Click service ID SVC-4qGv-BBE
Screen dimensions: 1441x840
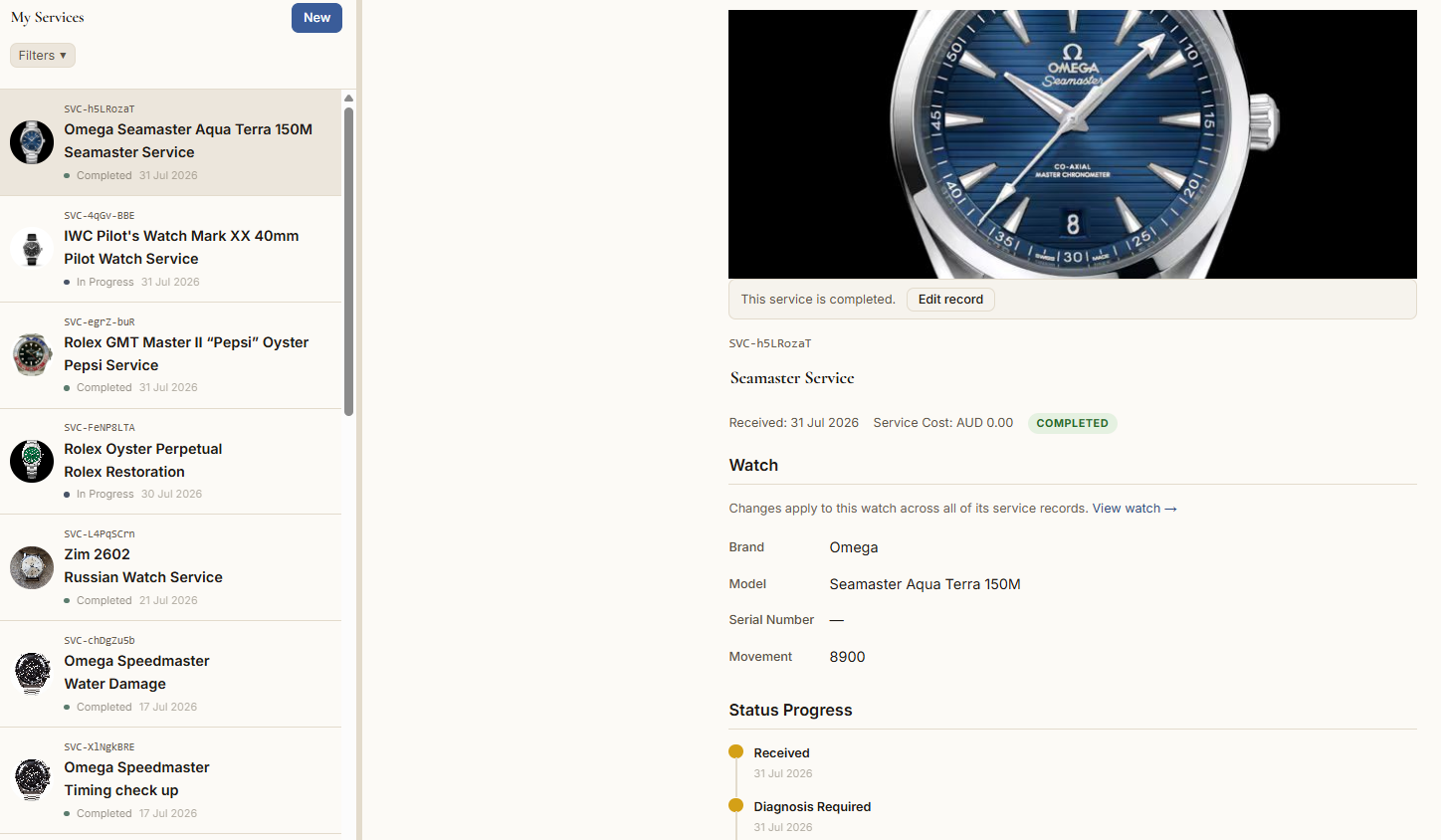click(100, 215)
